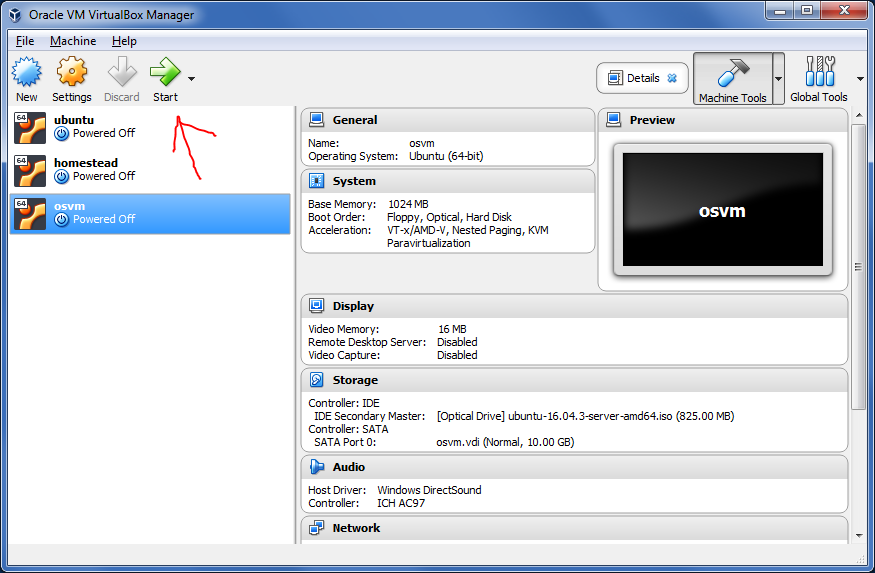This screenshot has height=573, width=875.
Task: Click Video Memory 16 MB value
Action: tap(452, 329)
